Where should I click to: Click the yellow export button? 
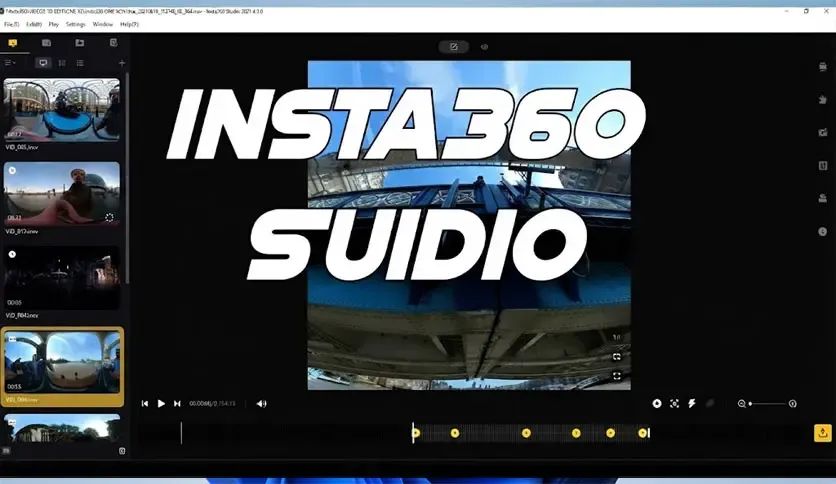pyautogui.click(x=822, y=433)
